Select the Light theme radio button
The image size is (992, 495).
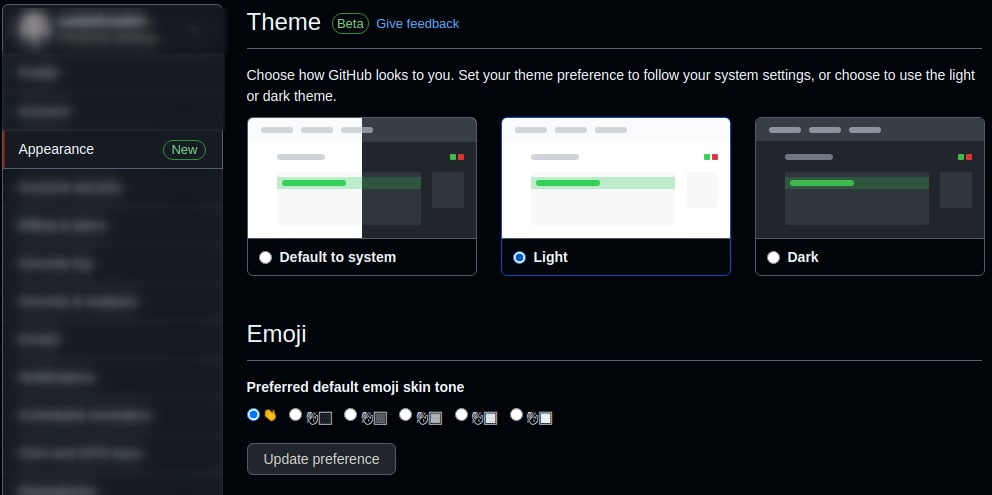[519, 258]
